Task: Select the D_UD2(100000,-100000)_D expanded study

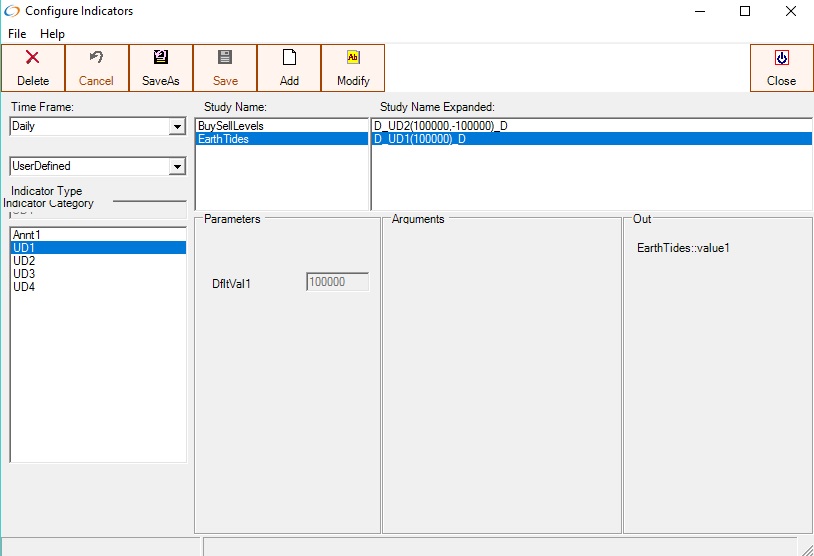Action: [440, 126]
